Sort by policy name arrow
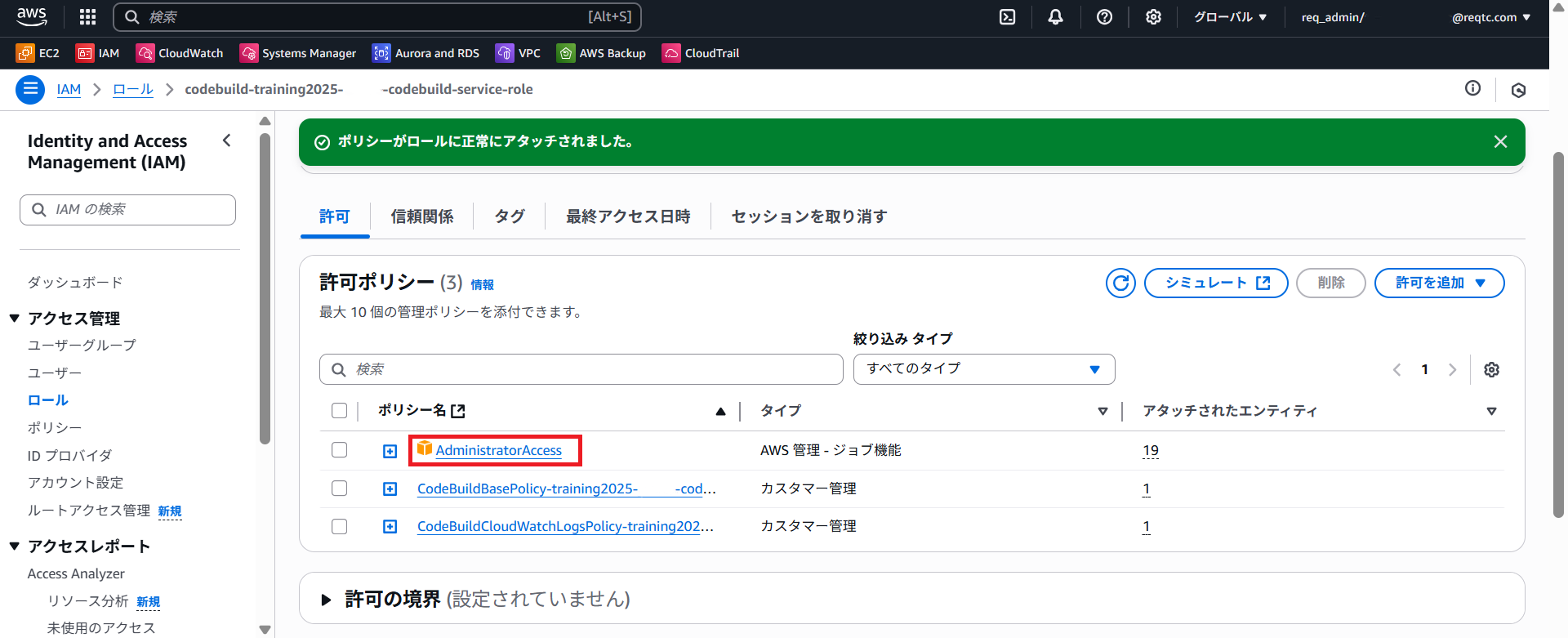Image resolution: width=1568 pixels, height=638 pixels. click(x=720, y=411)
